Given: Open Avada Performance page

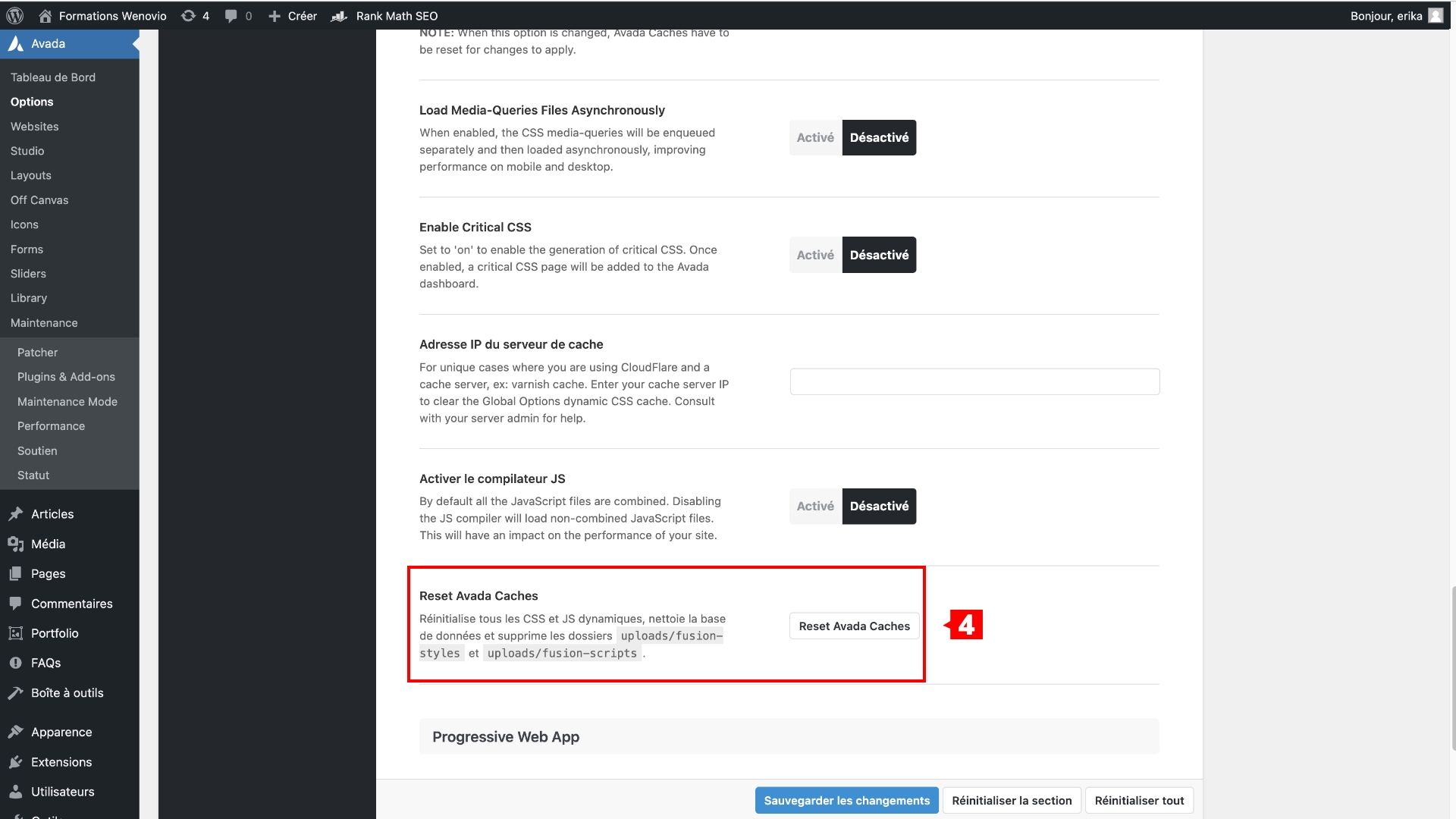Looking at the screenshot, I should tap(51, 426).
